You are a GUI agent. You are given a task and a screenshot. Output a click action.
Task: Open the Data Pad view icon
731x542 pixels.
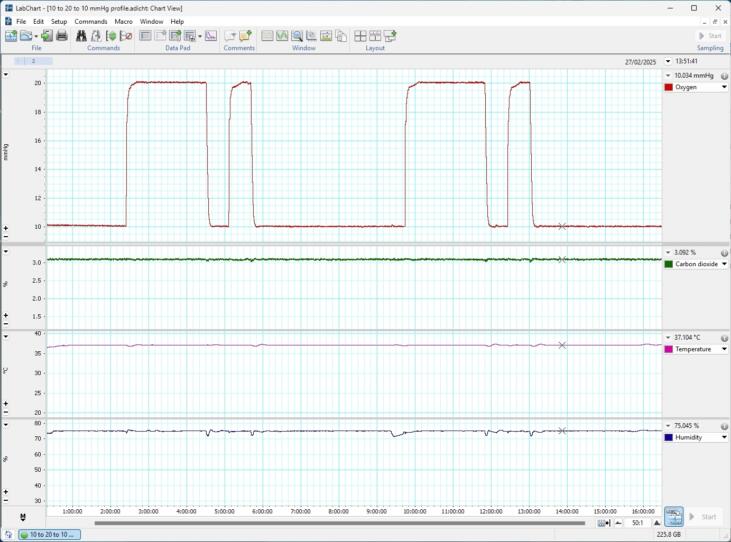click(145, 36)
